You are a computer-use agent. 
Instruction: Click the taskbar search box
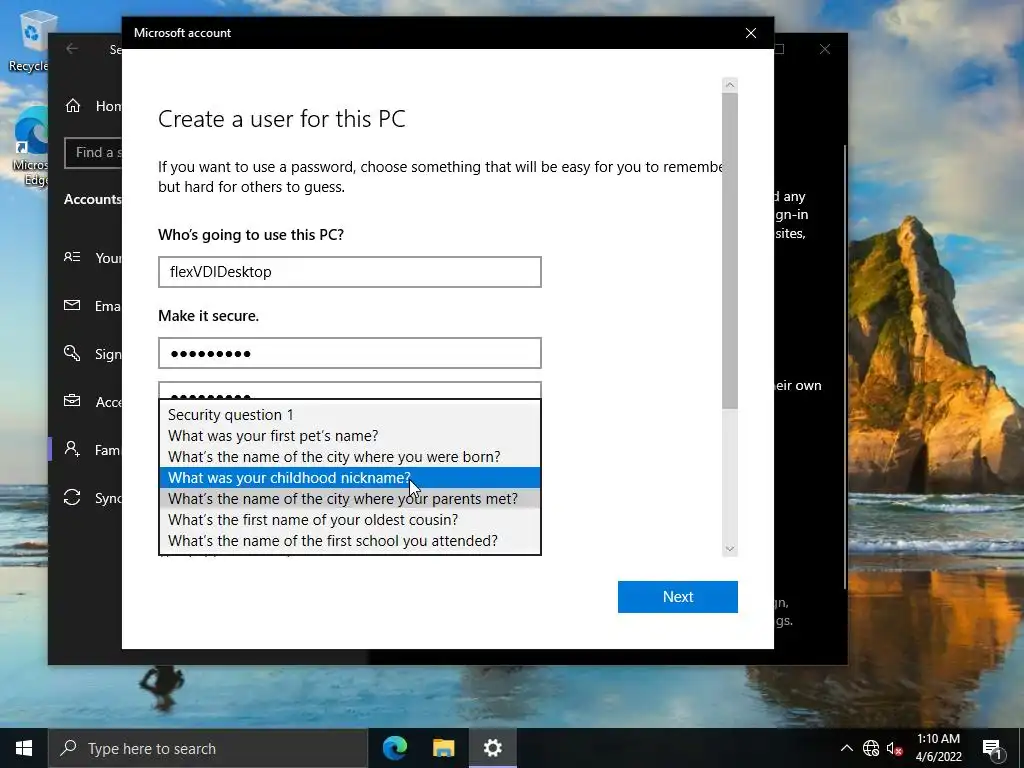(208, 748)
